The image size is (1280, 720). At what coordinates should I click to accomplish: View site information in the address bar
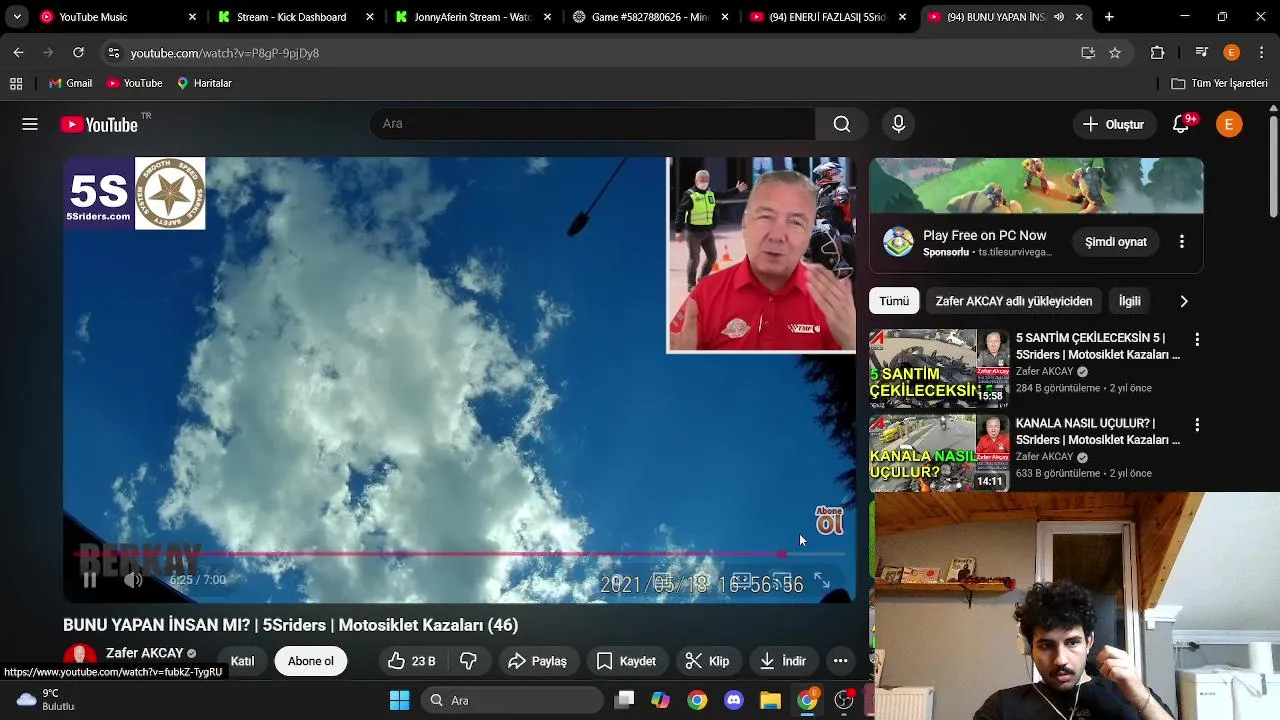tap(113, 53)
